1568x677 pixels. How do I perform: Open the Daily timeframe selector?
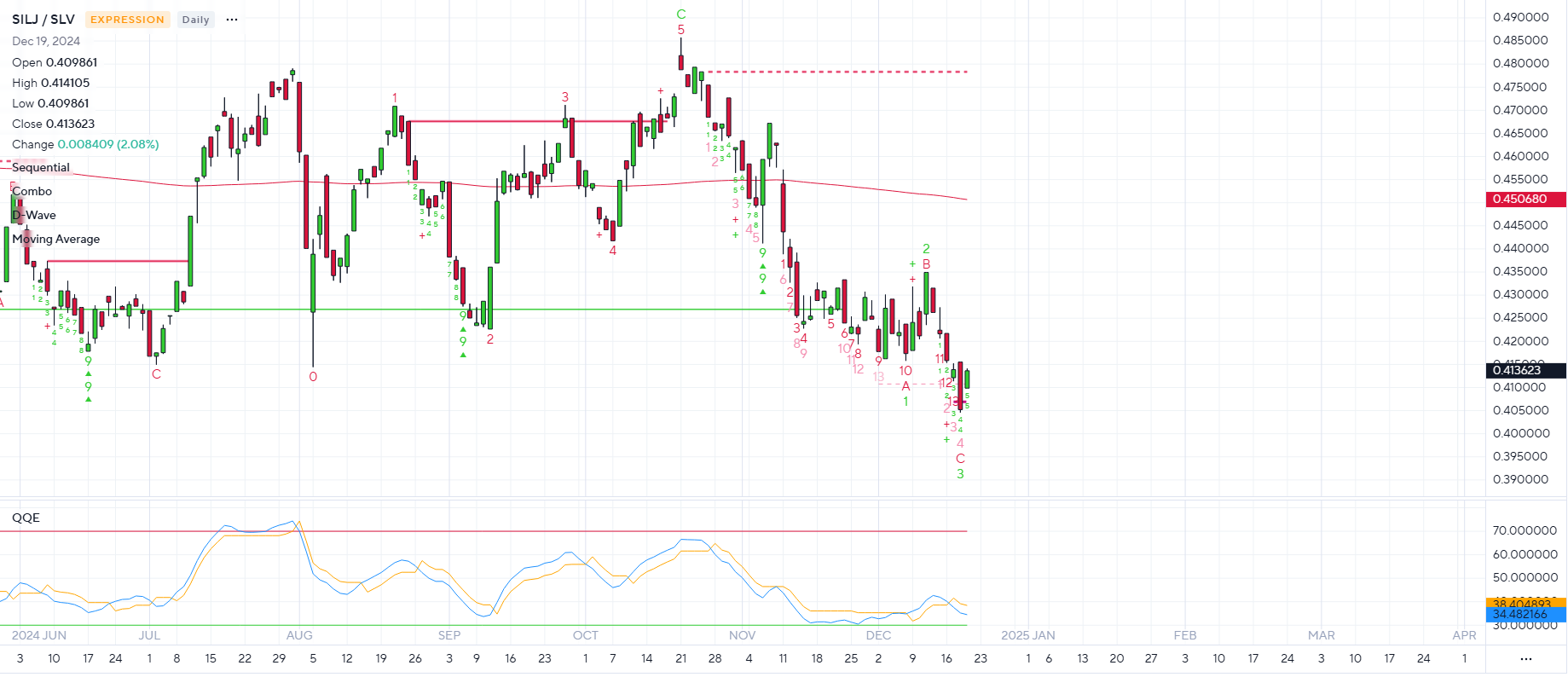pyautogui.click(x=195, y=20)
